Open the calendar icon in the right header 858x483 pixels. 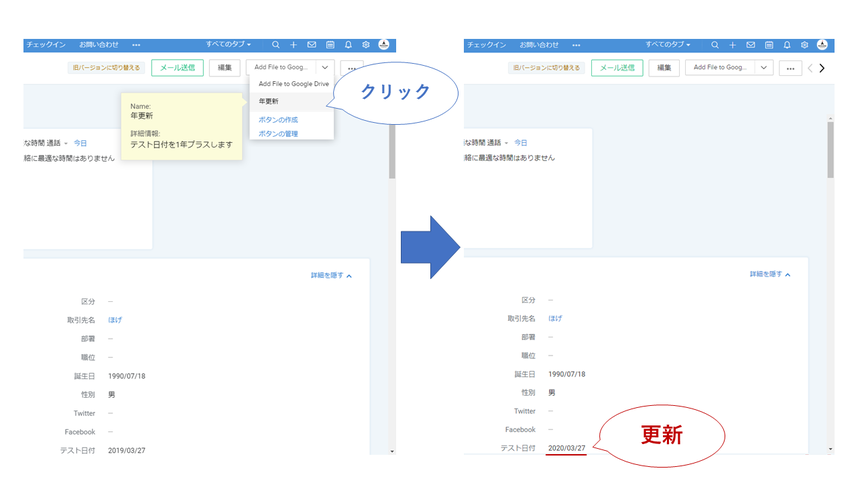pos(767,45)
